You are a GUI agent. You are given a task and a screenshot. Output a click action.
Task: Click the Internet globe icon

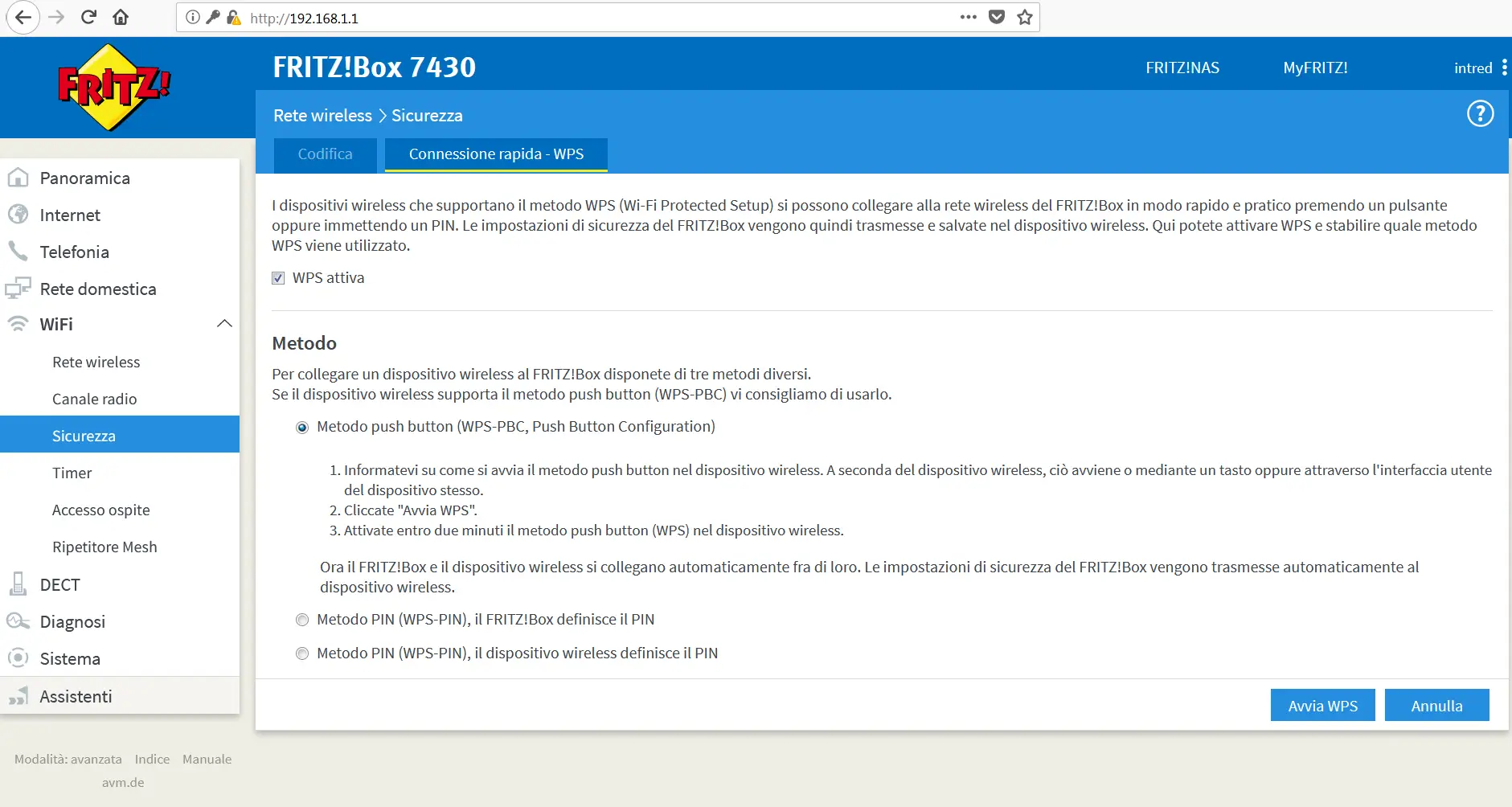(x=18, y=215)
